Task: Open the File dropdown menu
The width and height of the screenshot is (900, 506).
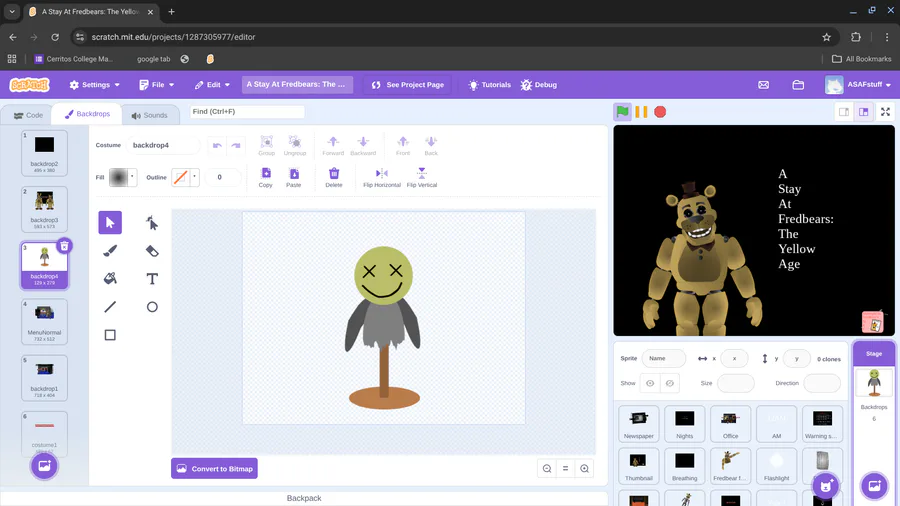Action: (x=157, y=85)
